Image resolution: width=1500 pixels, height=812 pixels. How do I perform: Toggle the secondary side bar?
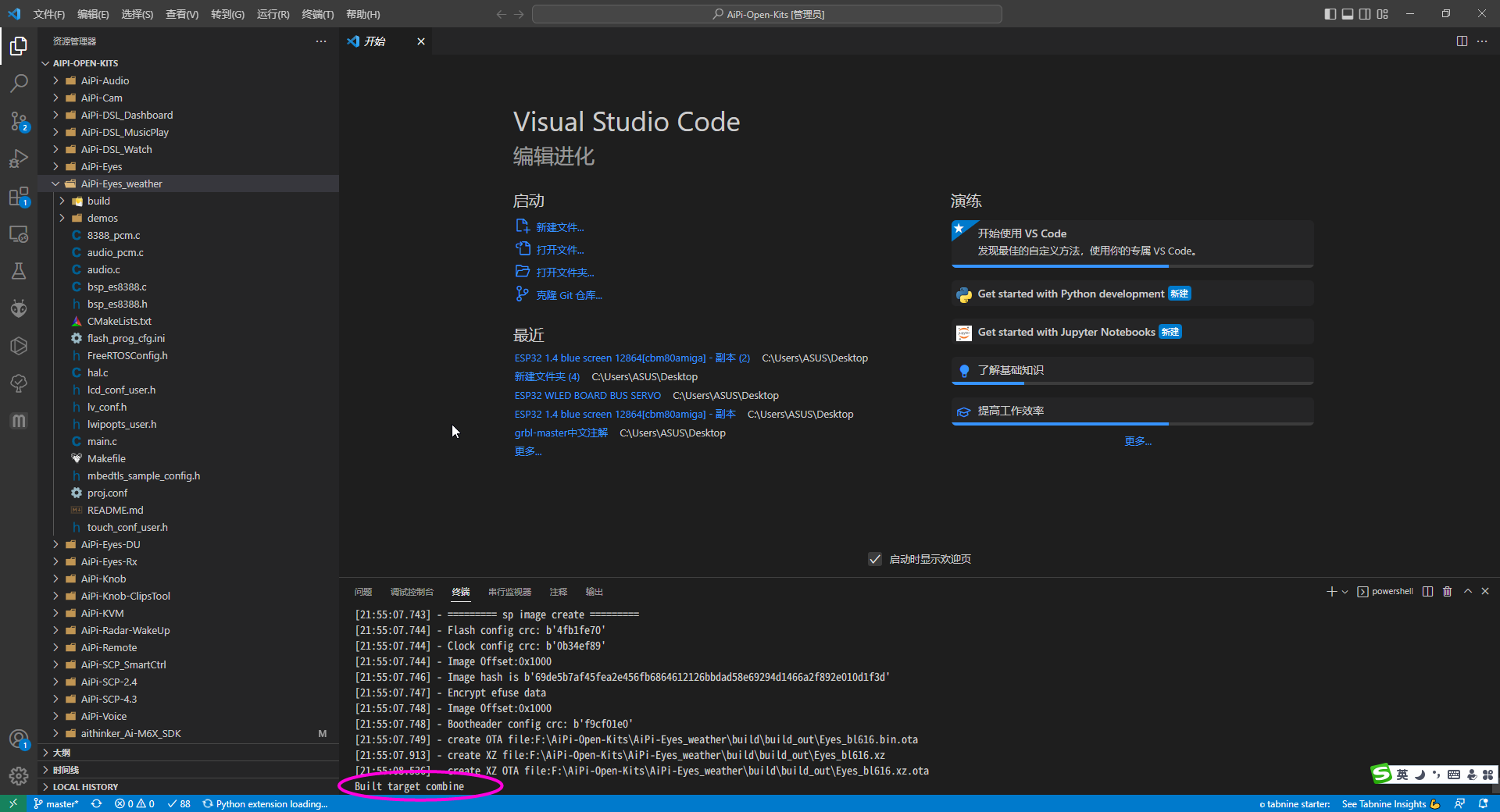(1365, 14)
